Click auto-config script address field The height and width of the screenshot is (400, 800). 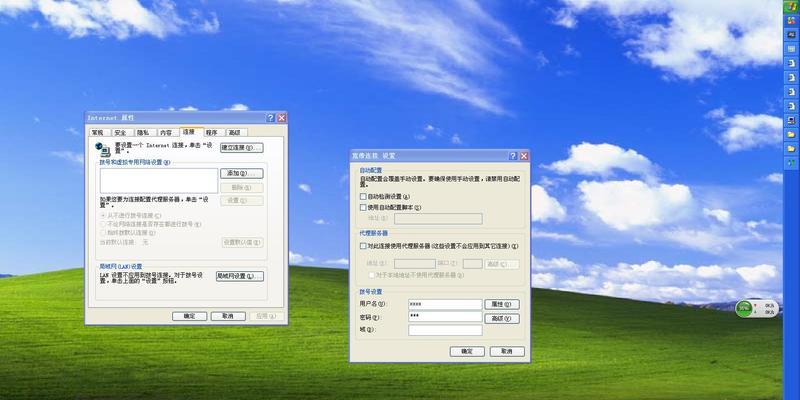tap(438, 219)
